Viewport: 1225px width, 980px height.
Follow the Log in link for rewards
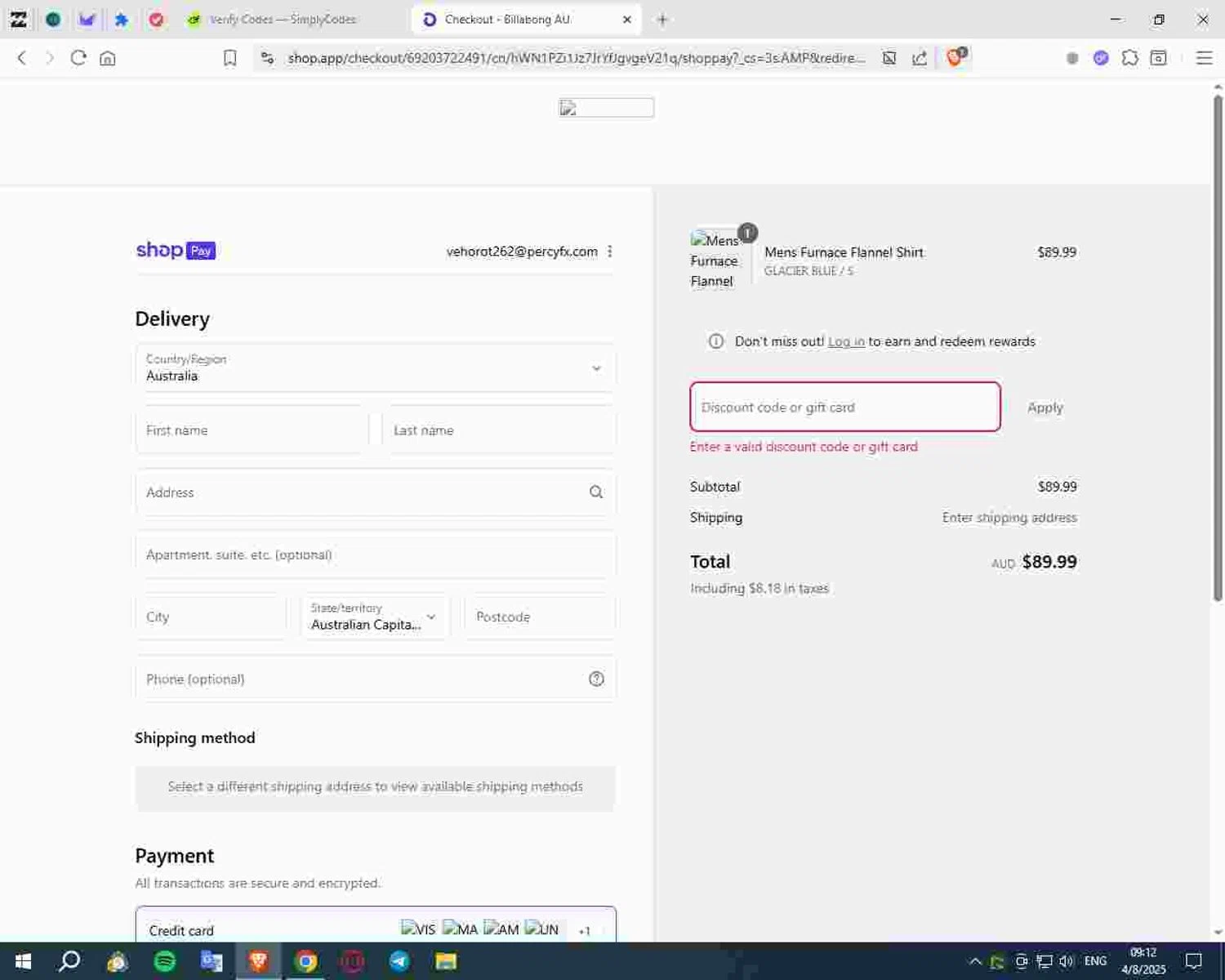pos(846,341)
